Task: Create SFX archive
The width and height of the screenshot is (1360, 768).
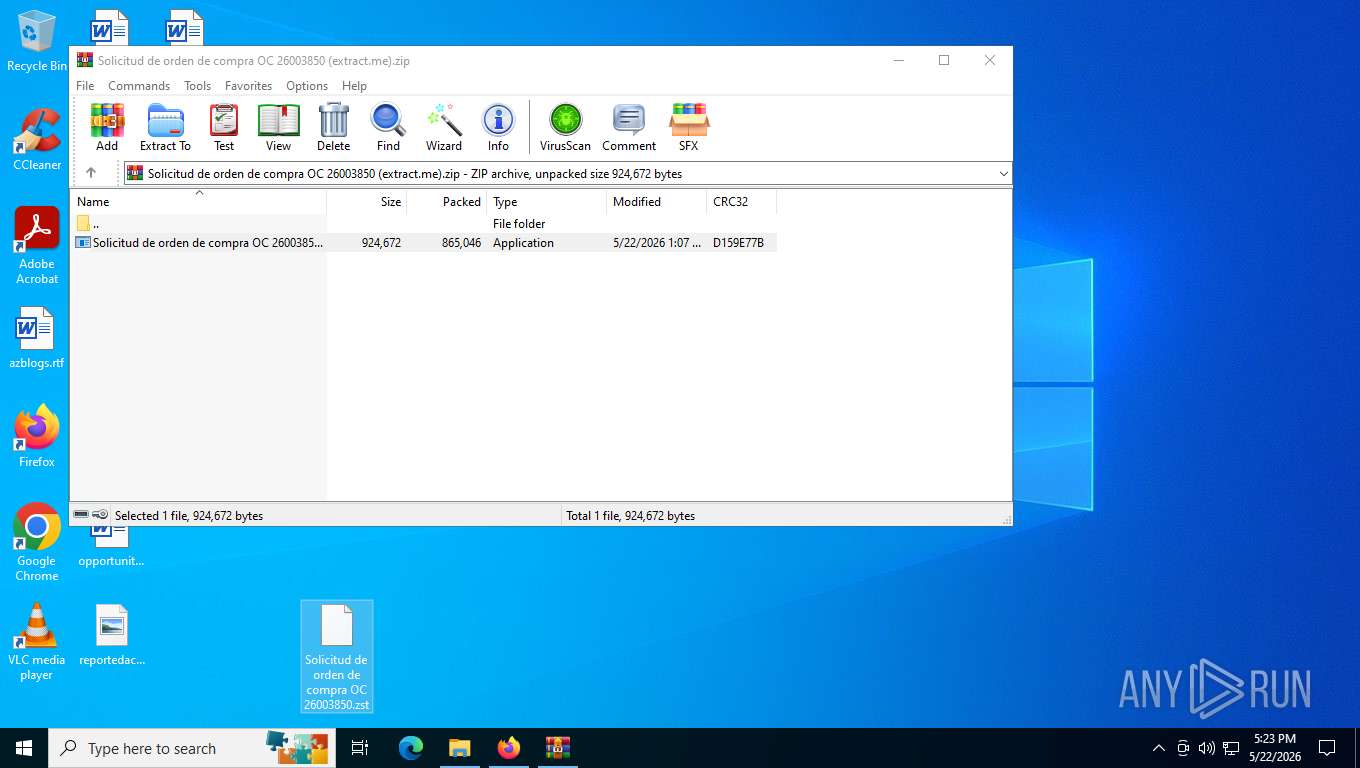Action: coord(689,127)
